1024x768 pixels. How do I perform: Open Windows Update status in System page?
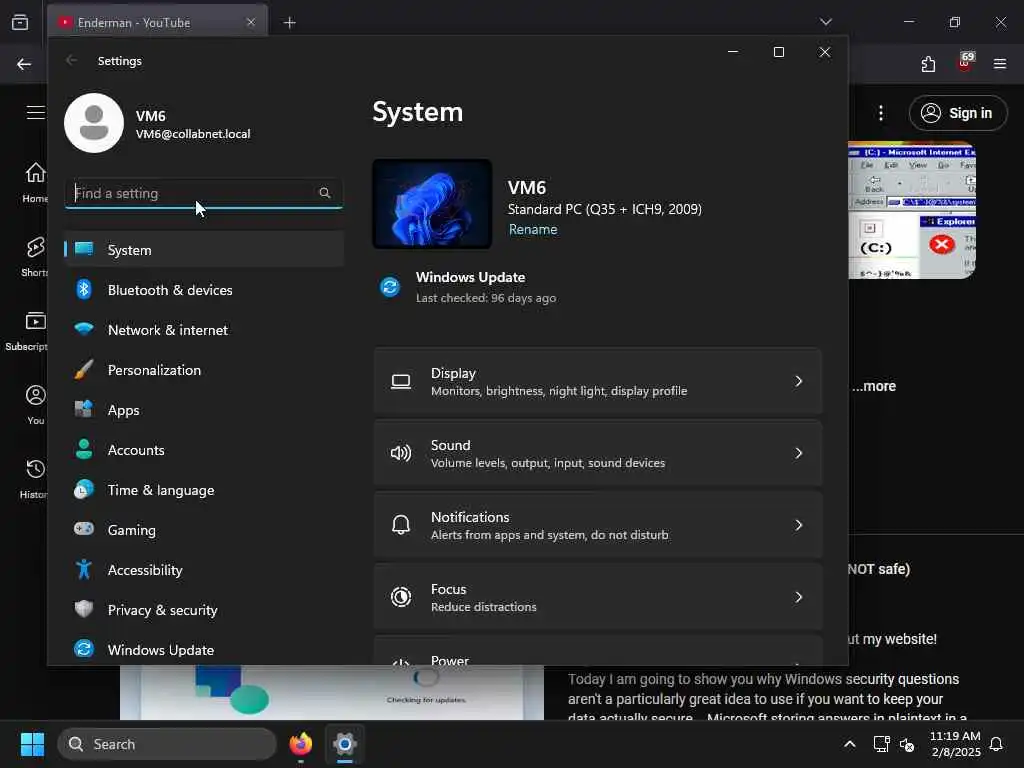(x=470, y=287)
